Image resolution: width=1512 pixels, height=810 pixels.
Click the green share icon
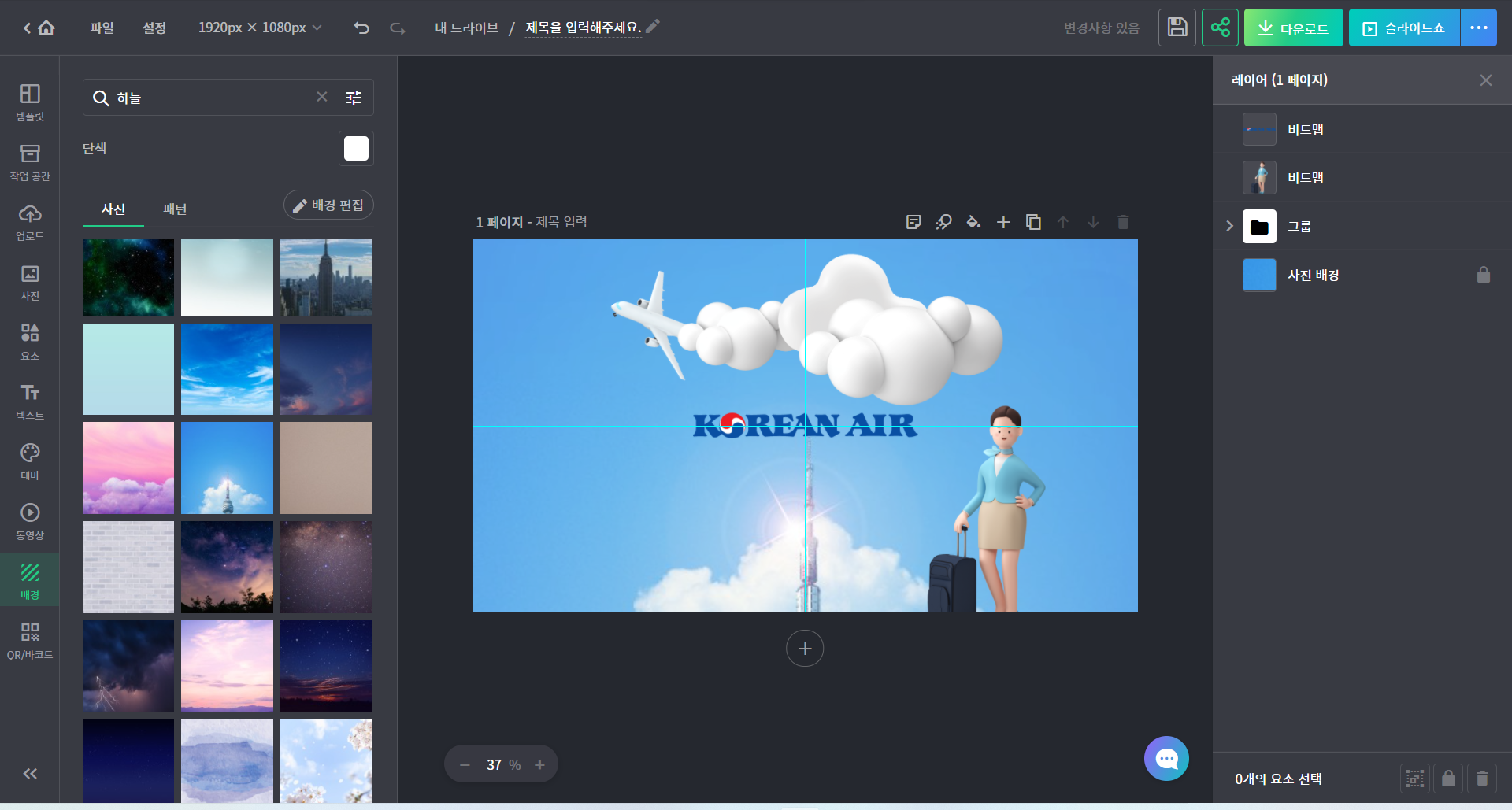(x=1220, y=28)
